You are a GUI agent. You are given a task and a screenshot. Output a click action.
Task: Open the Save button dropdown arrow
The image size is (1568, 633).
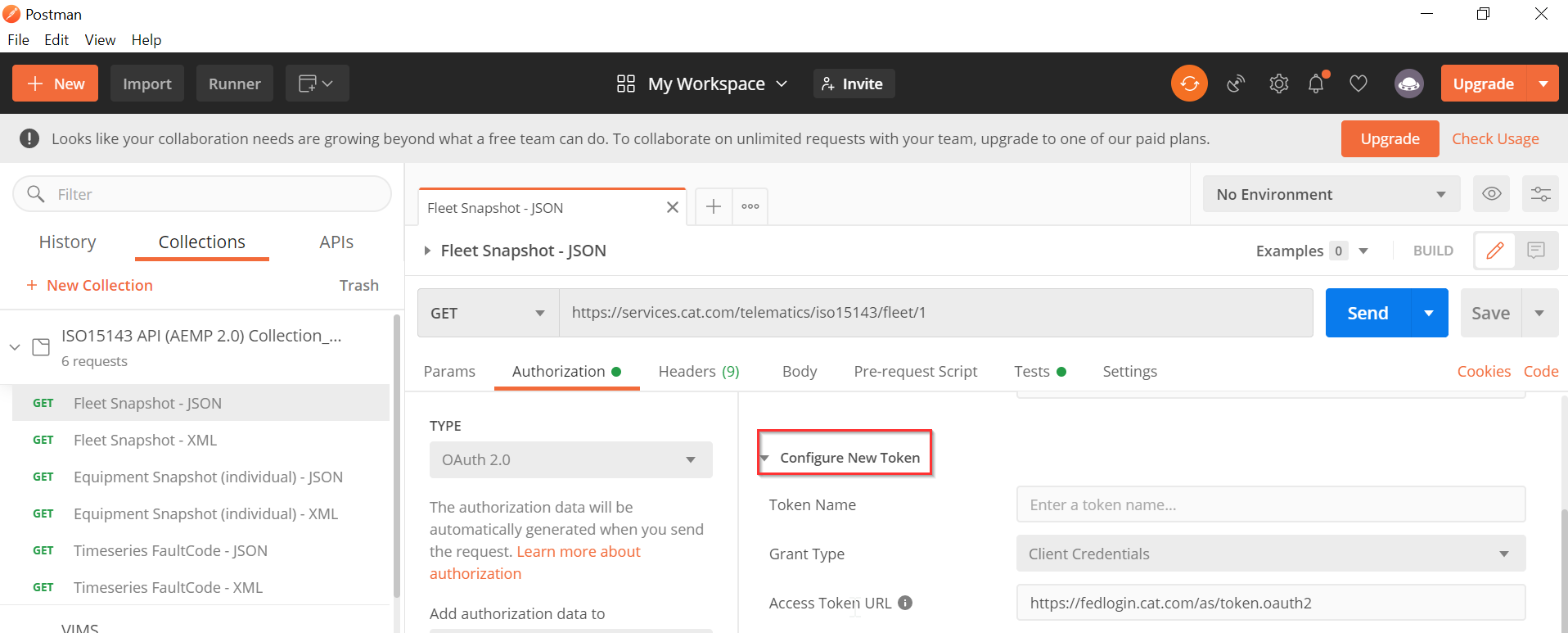pos(1539,313)
